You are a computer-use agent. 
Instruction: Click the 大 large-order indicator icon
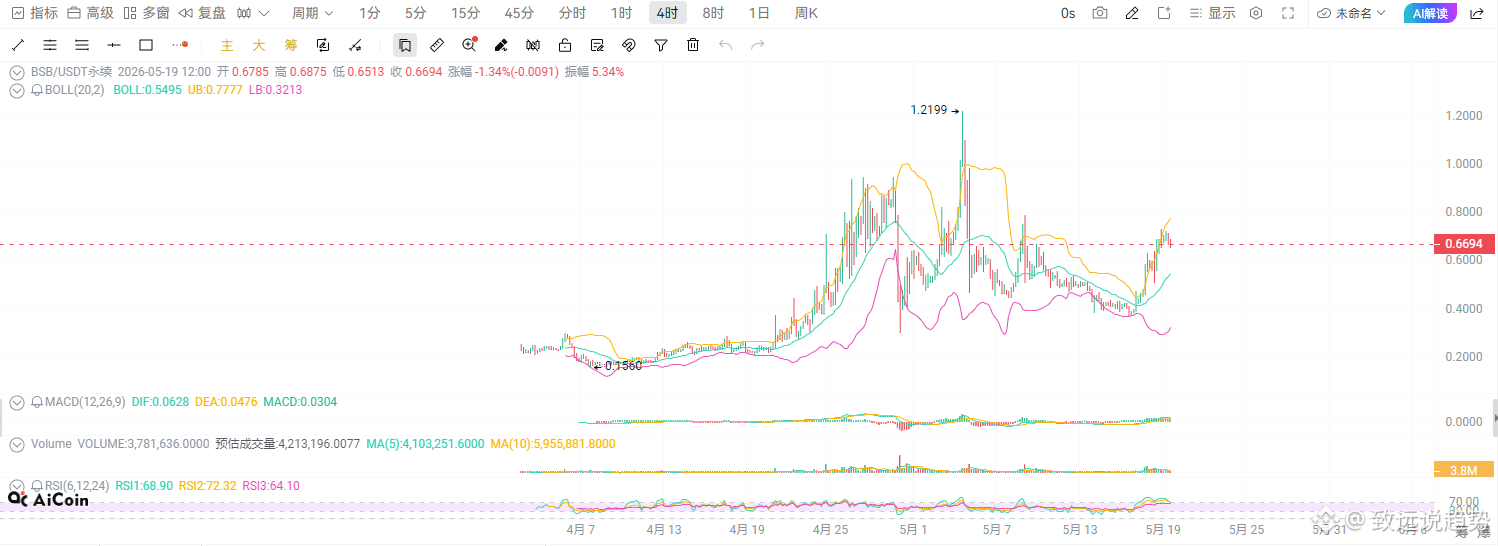click(258, 45)
